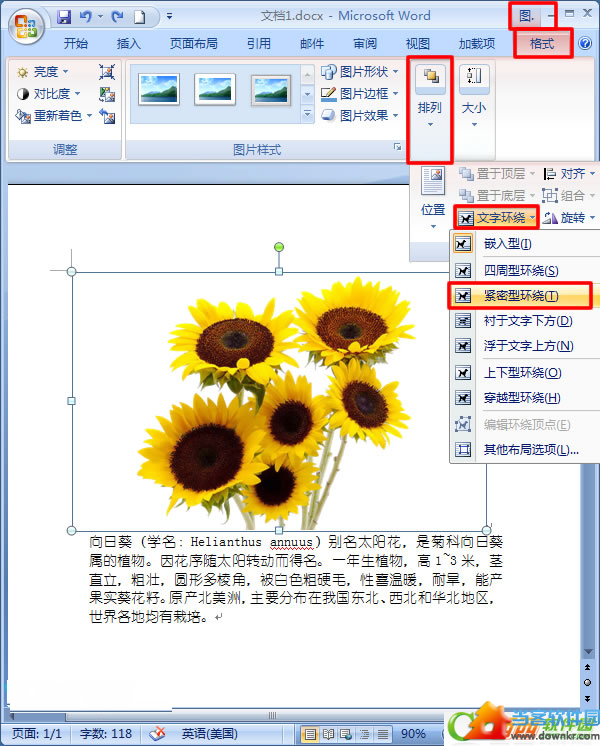Switch to Web Layout view

346,734
